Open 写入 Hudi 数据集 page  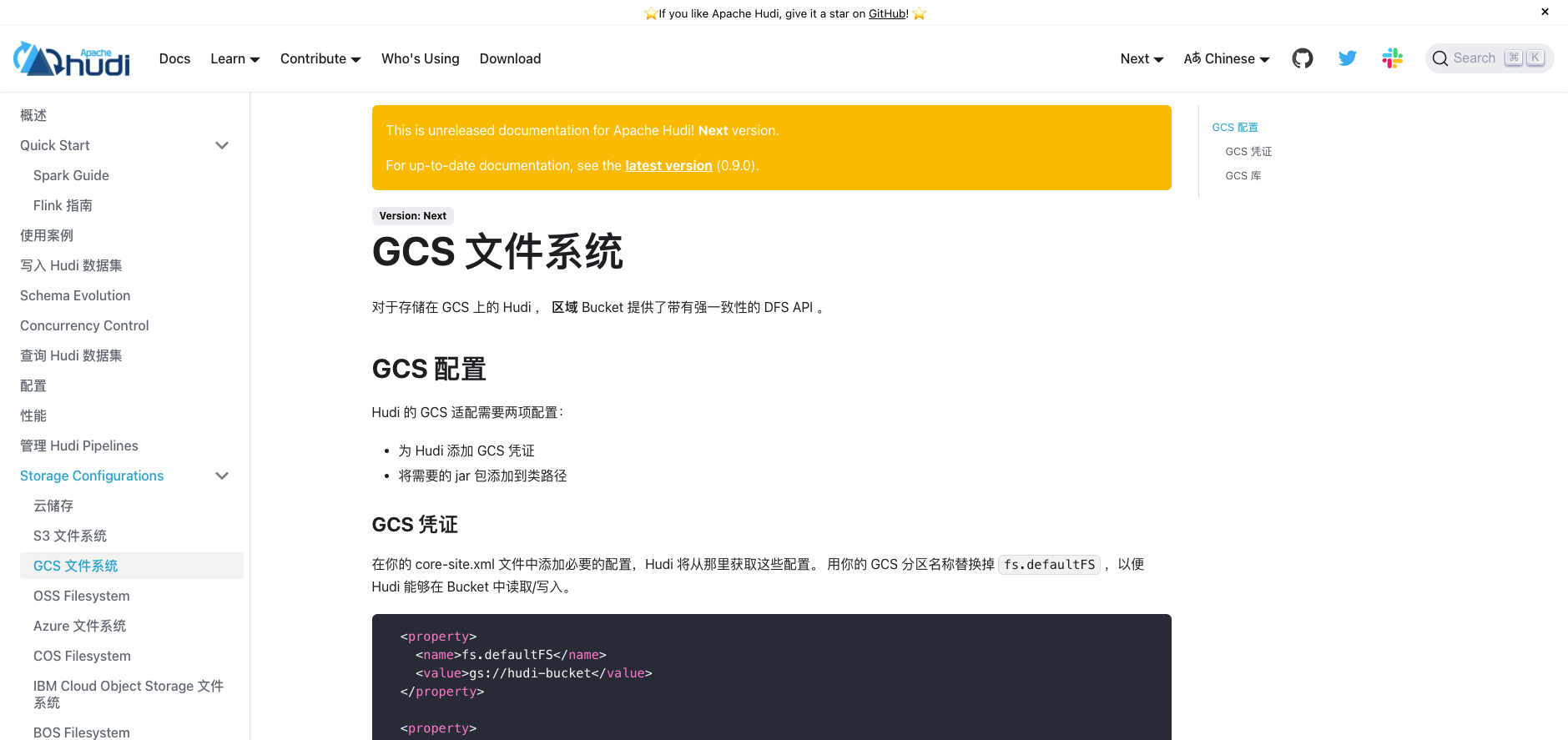click(71, 265)
